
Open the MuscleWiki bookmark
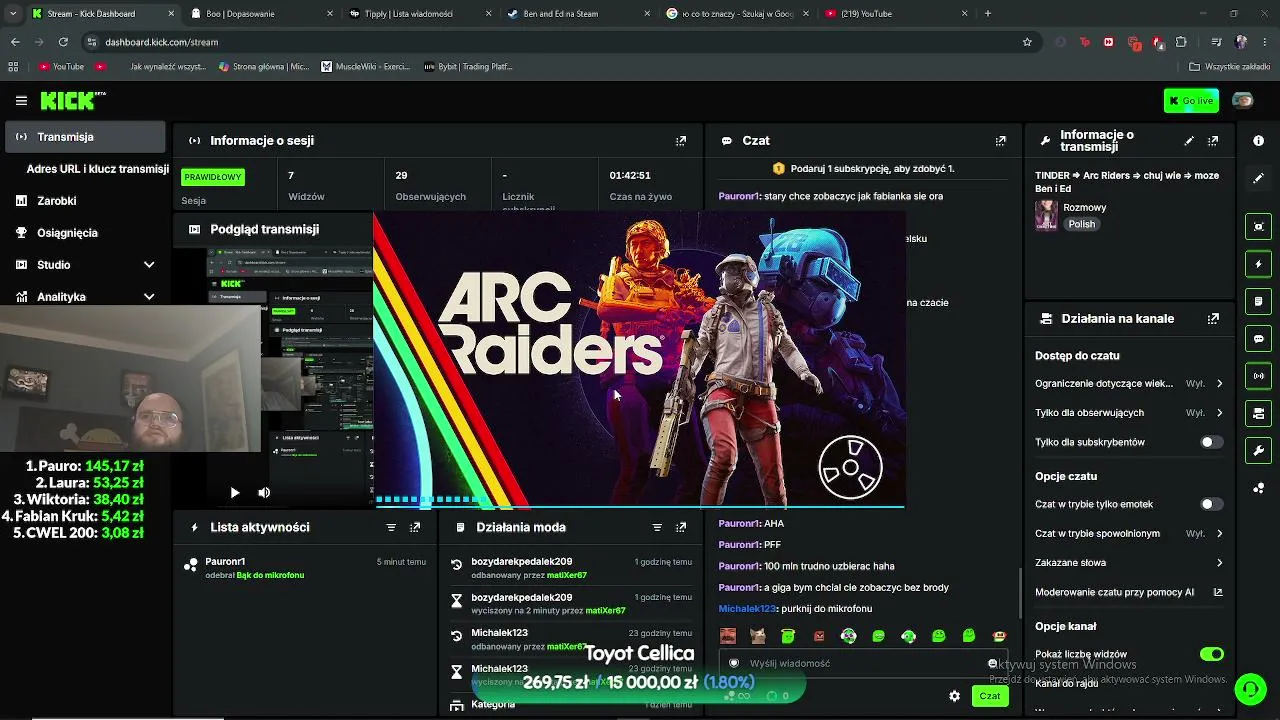coord(366,67)
